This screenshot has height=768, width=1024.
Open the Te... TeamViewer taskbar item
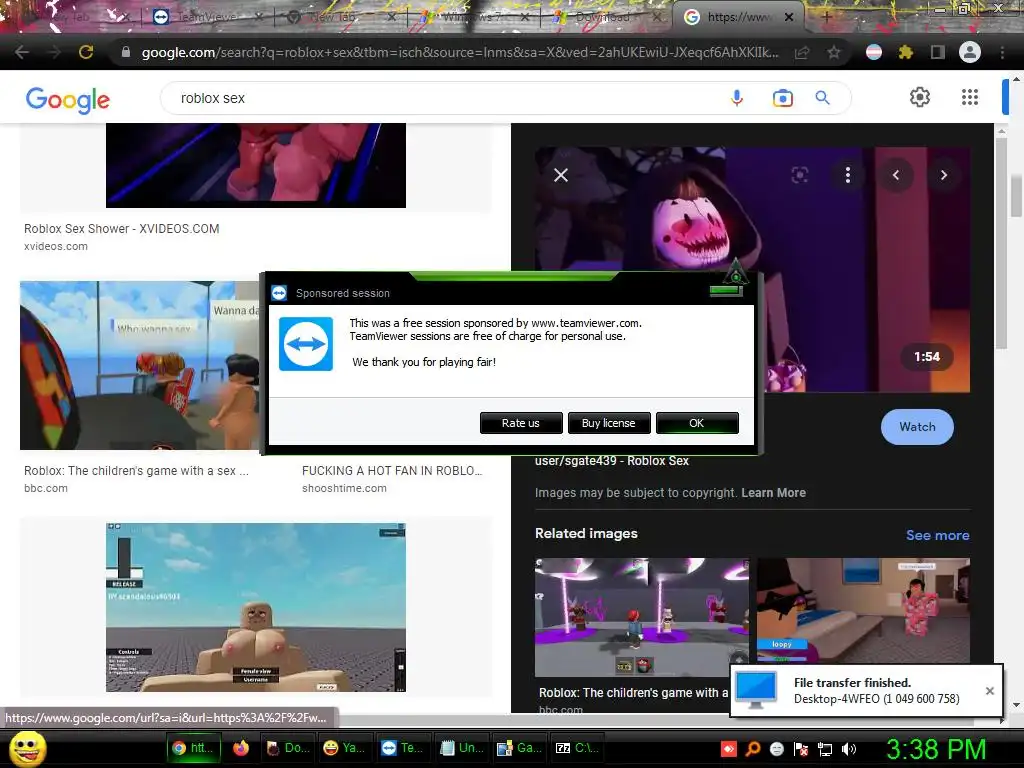pos(402,748)
